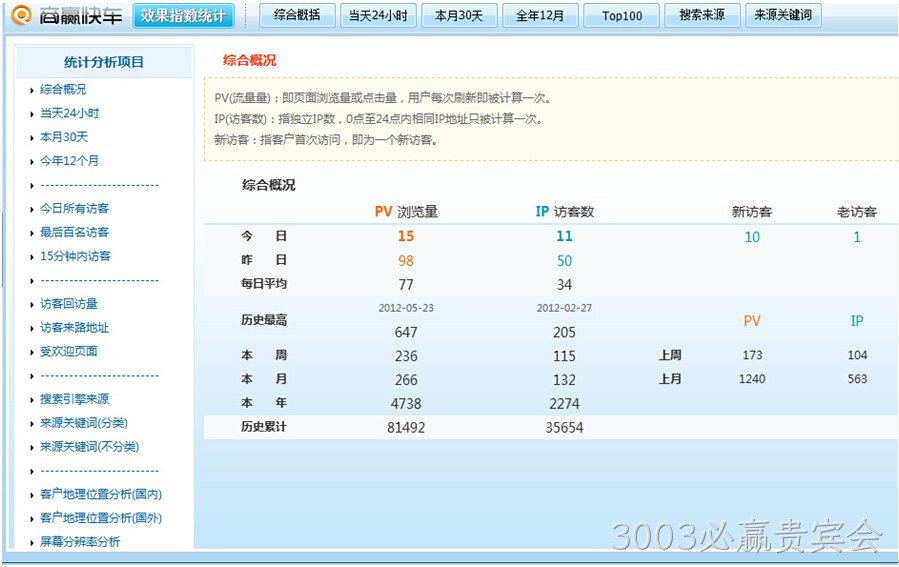Open 来源关键词(不分类) report
Screen dimensions: 899x567
[x=89, y=447]
